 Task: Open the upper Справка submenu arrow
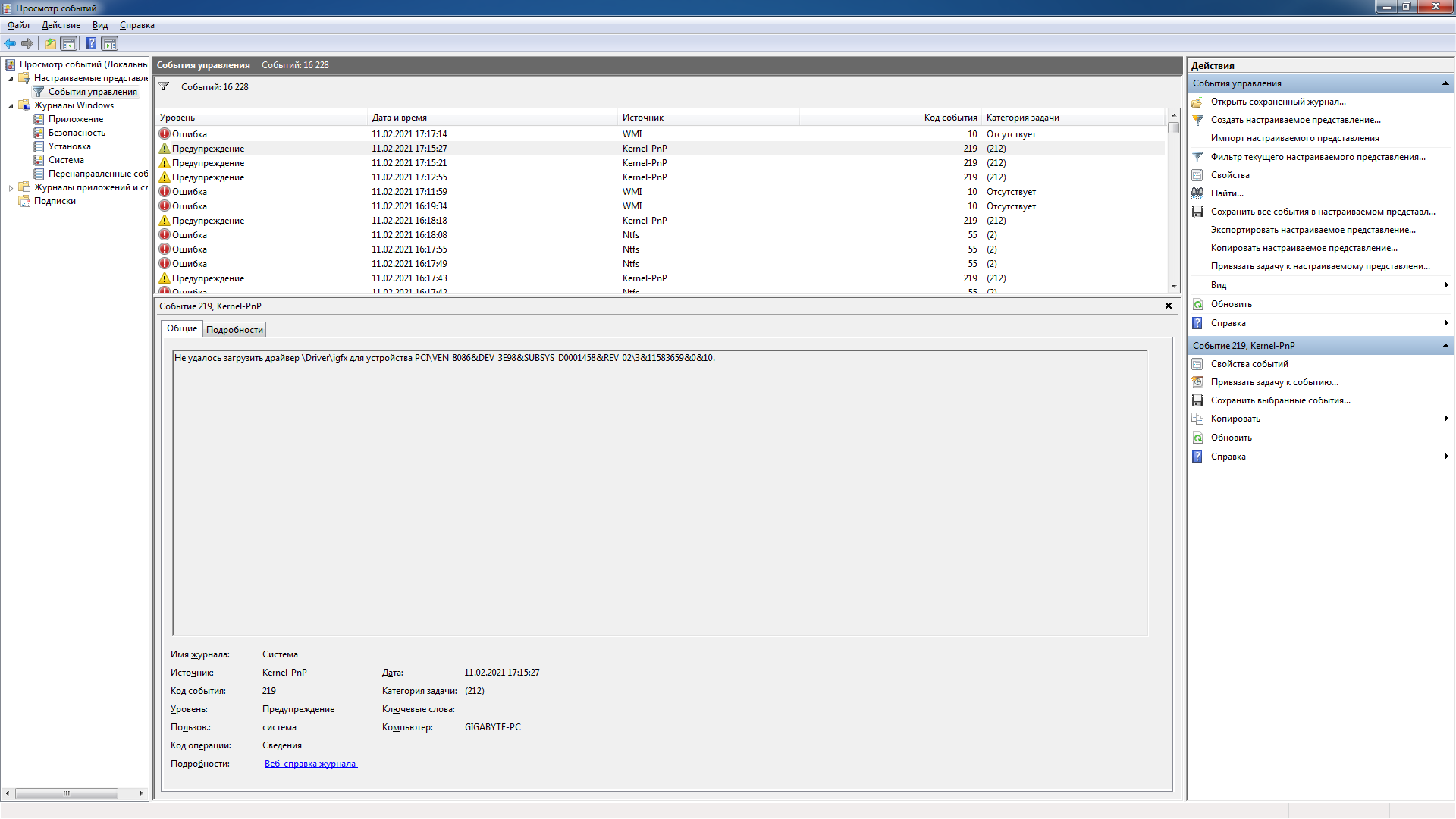1446,323
